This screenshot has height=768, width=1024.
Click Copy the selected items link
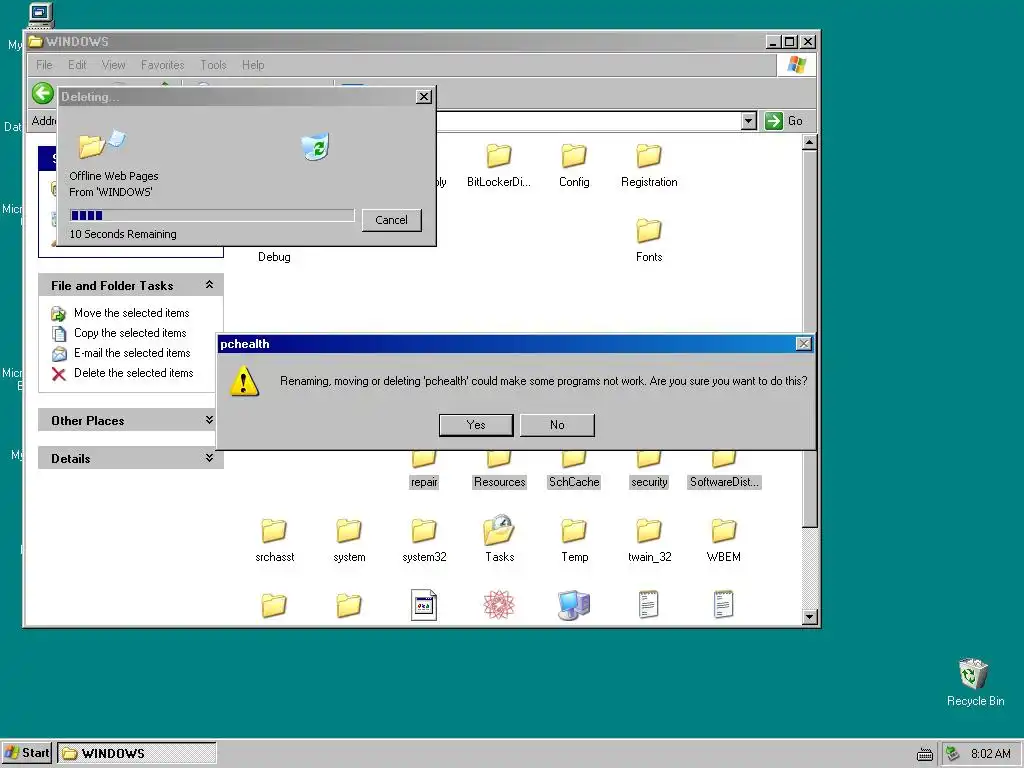(130, 333)
